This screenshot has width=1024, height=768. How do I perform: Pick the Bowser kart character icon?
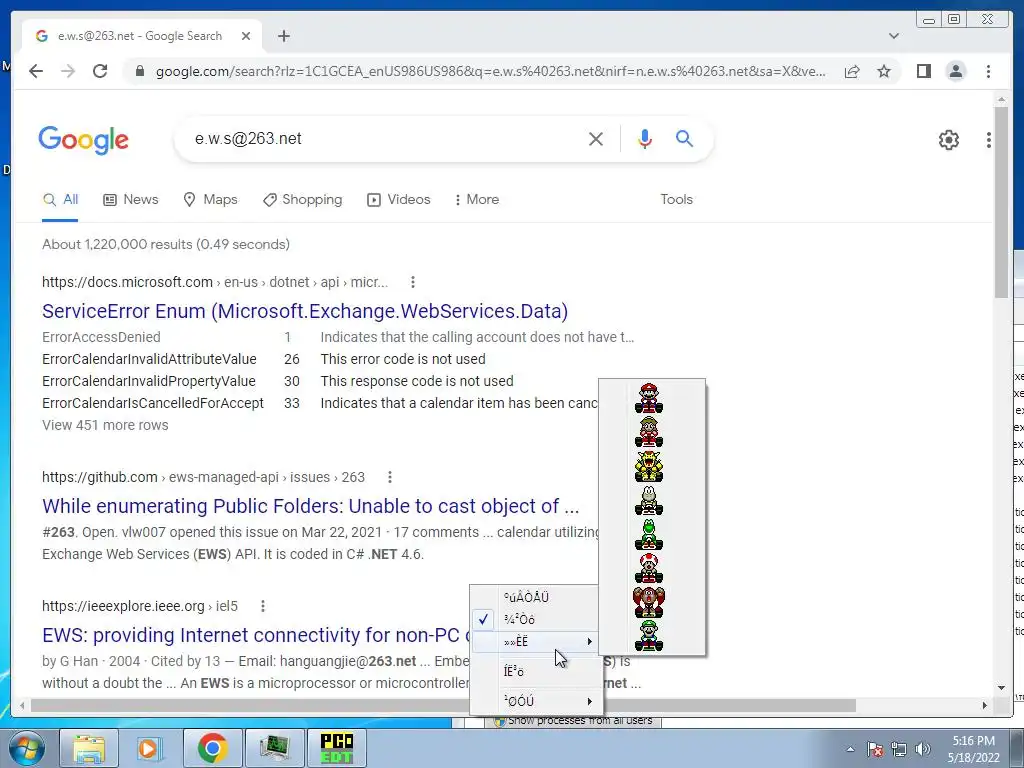(x=648, y=466)
